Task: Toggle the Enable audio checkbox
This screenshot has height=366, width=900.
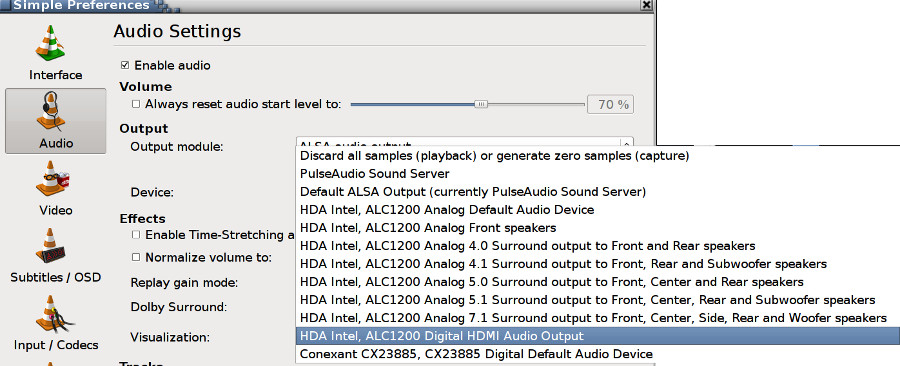Action: pos(125,65)
